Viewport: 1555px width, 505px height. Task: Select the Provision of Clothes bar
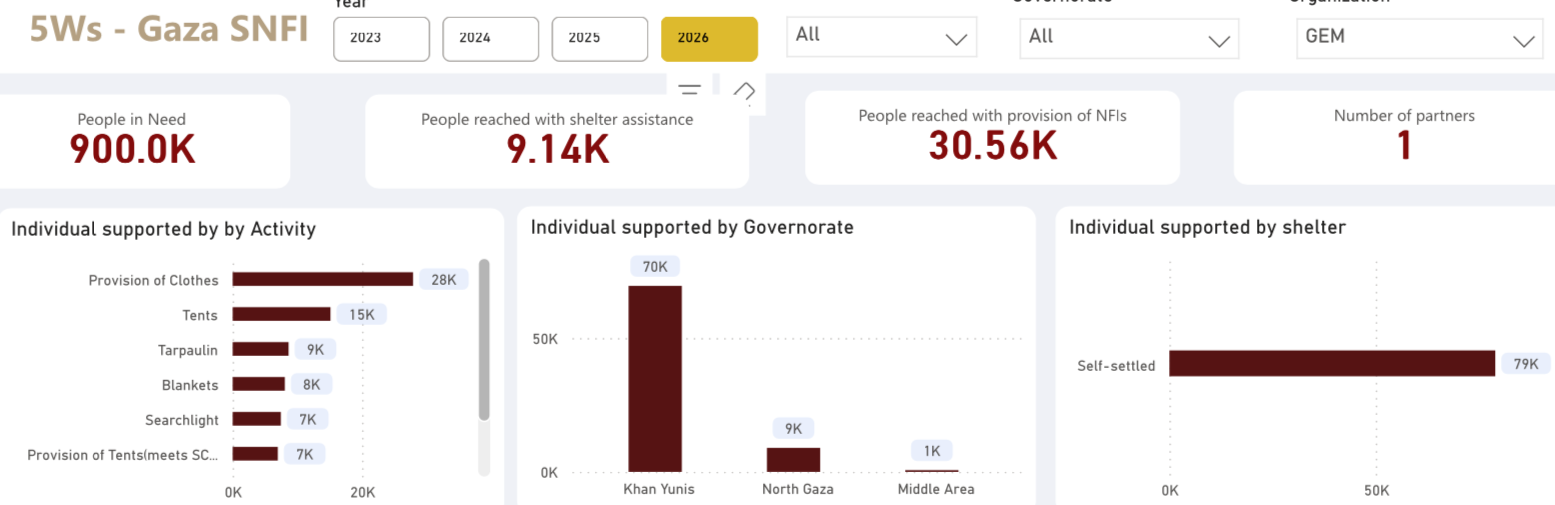[322, 279]
